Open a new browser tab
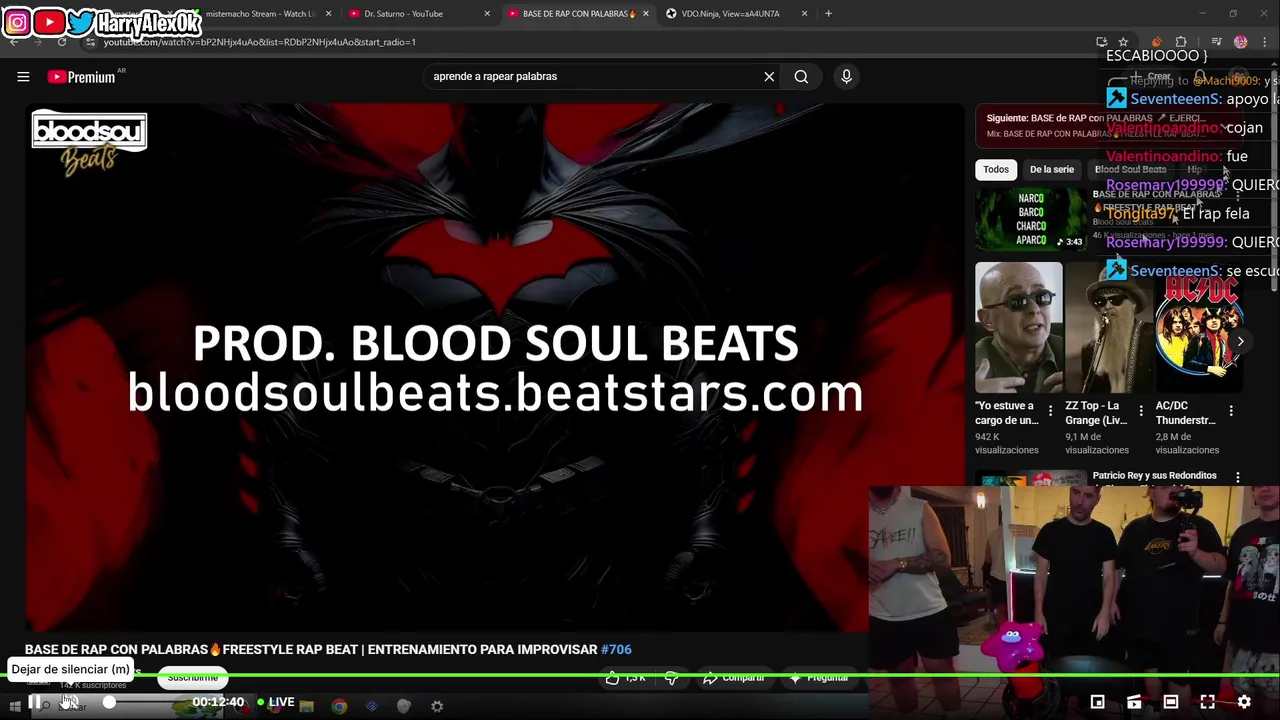 (828, 14)
